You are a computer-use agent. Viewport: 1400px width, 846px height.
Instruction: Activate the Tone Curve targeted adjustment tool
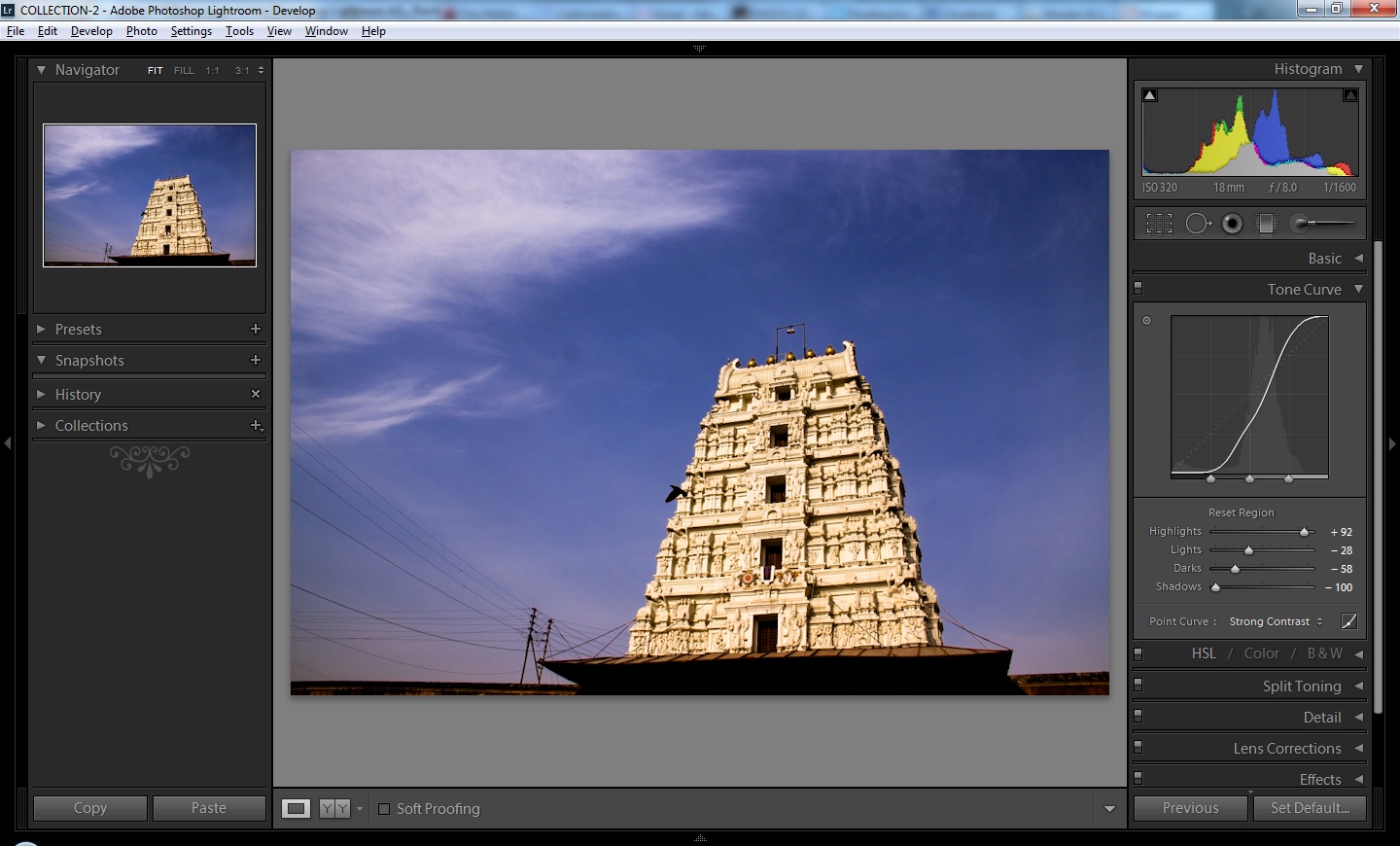(x=1147, y=320)
